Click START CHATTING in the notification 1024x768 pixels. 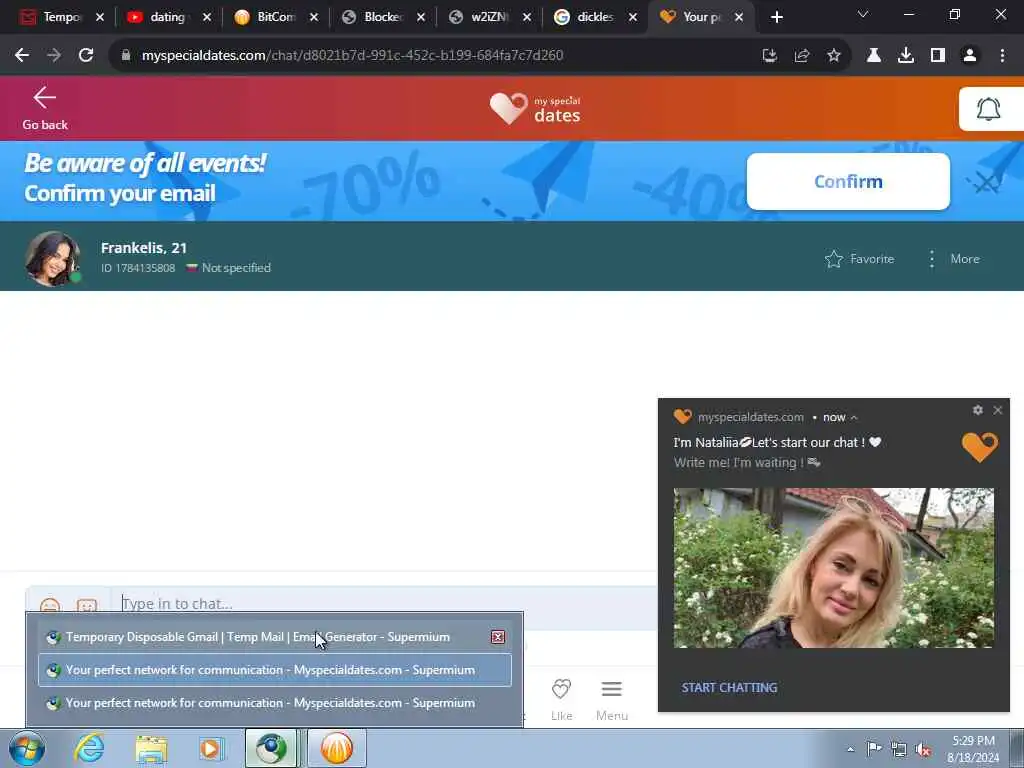[729, 687]
